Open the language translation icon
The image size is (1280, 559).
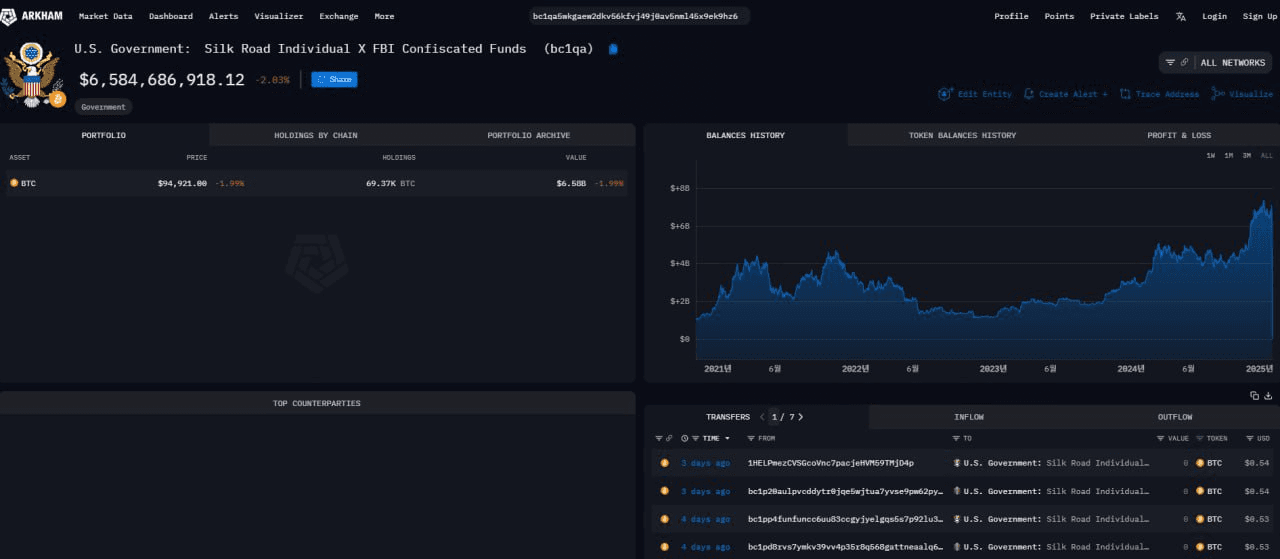click(1181, 16)
